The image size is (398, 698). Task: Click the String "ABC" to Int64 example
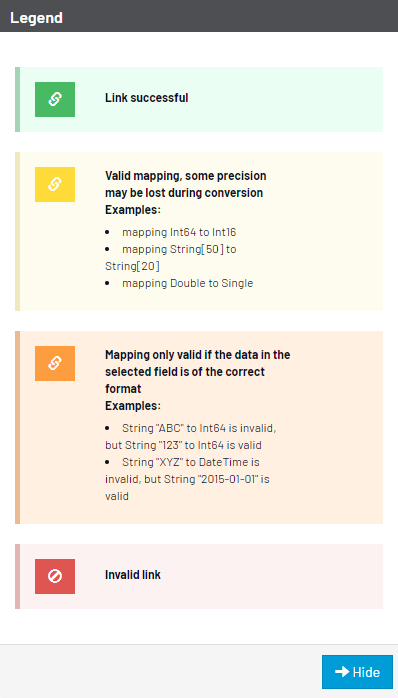click(x=191, y=437)
